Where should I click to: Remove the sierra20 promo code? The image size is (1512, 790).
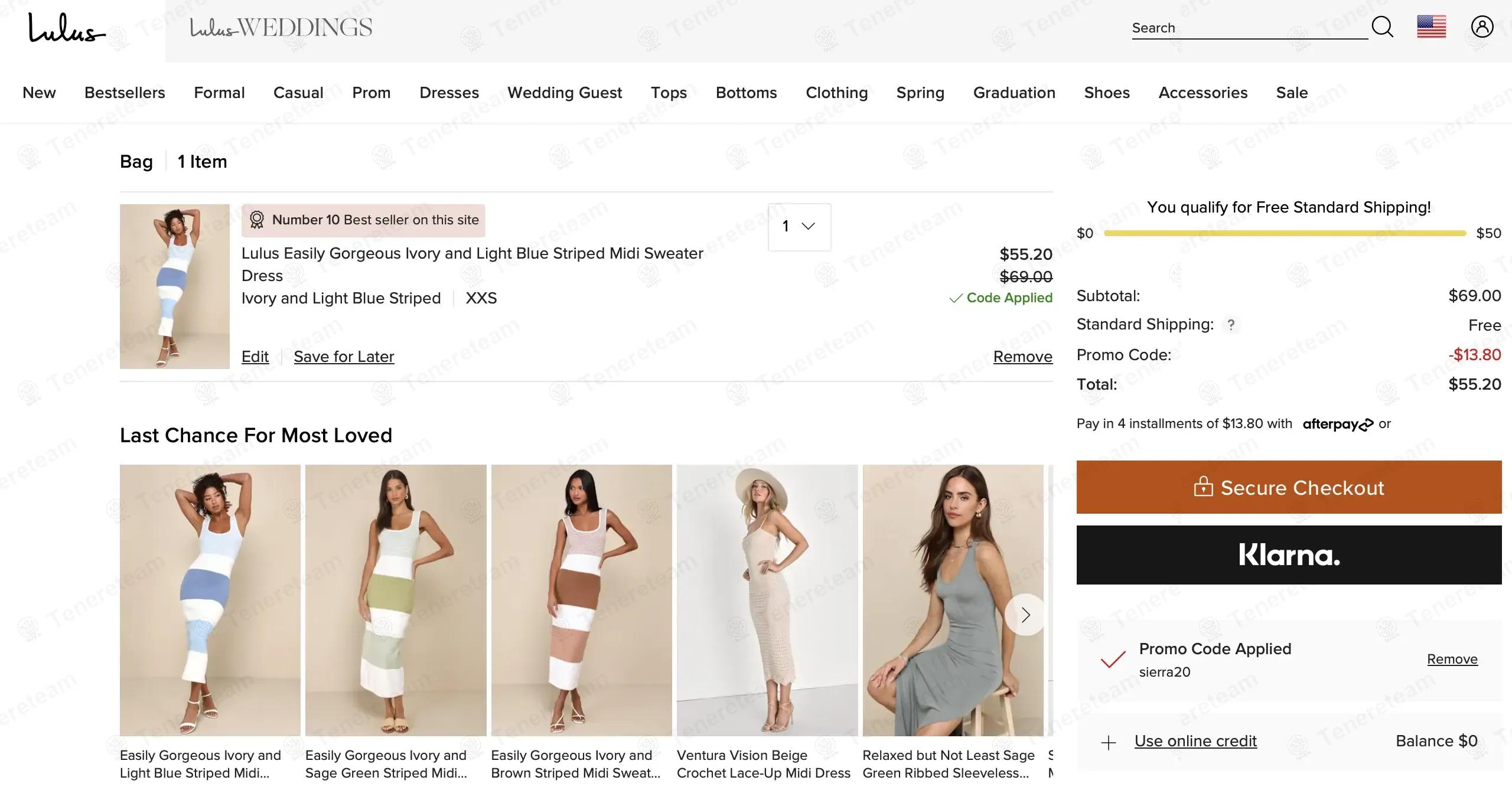(x=1452, y=659)
